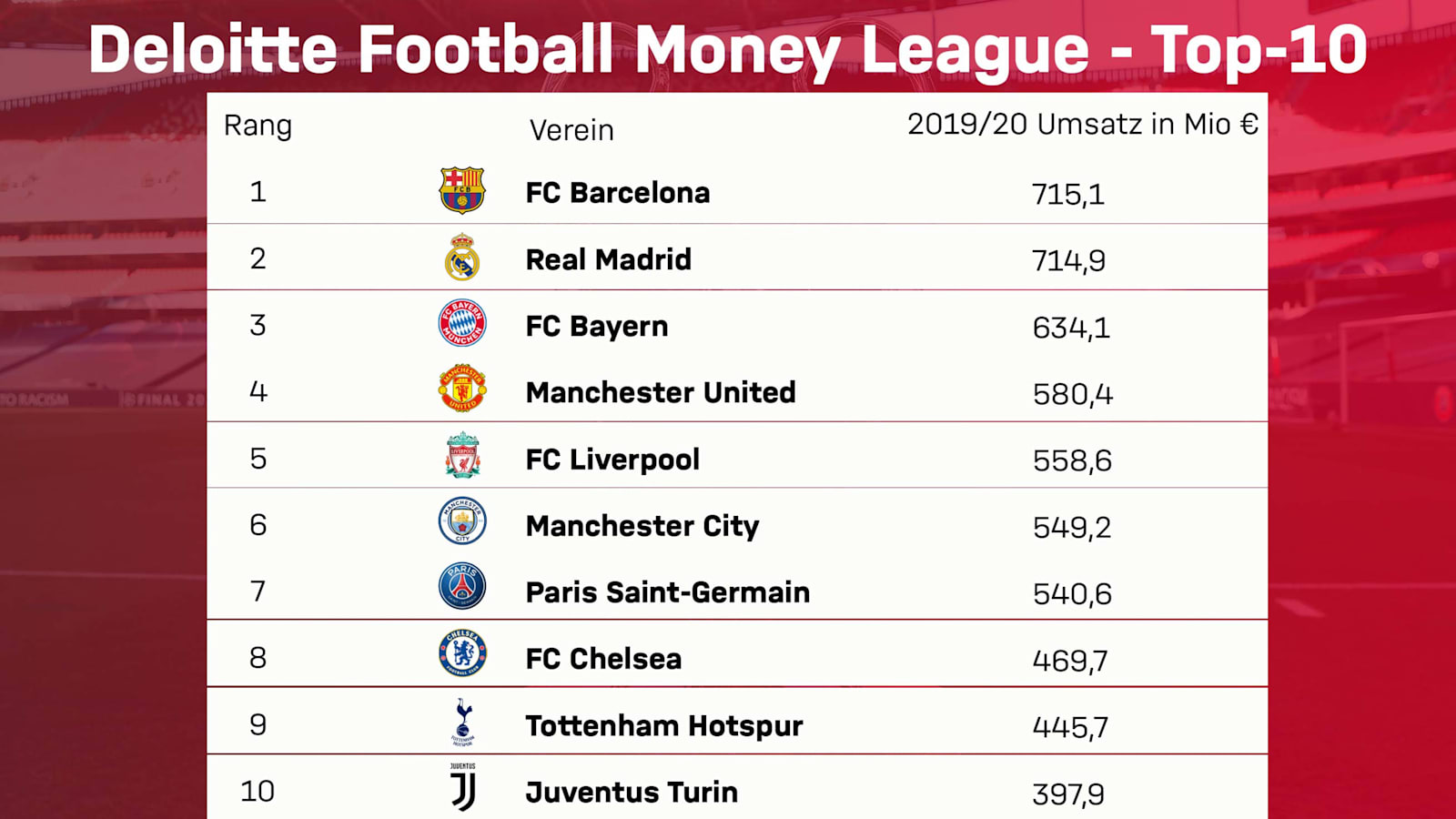Click the FC Barcelona club name
1456x819 pixels.
click(617, 193)
